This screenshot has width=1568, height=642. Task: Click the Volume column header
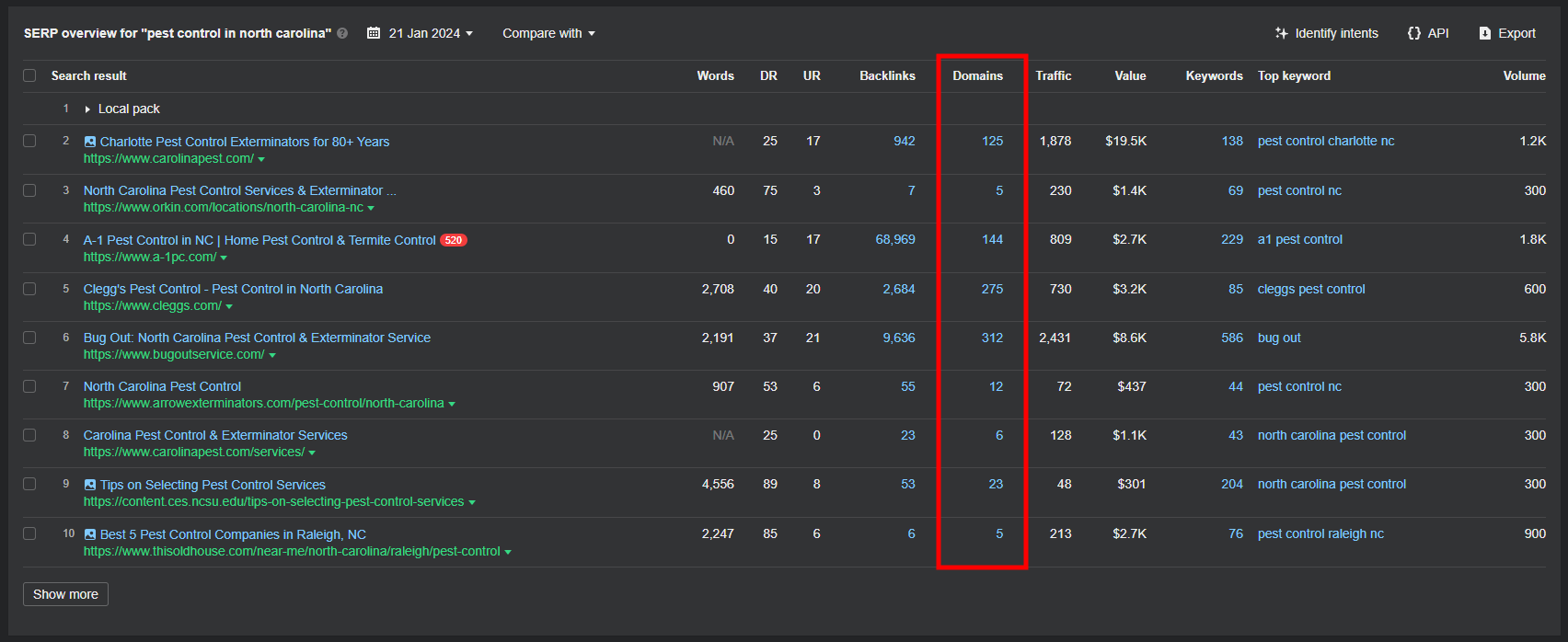(1524, 75)
